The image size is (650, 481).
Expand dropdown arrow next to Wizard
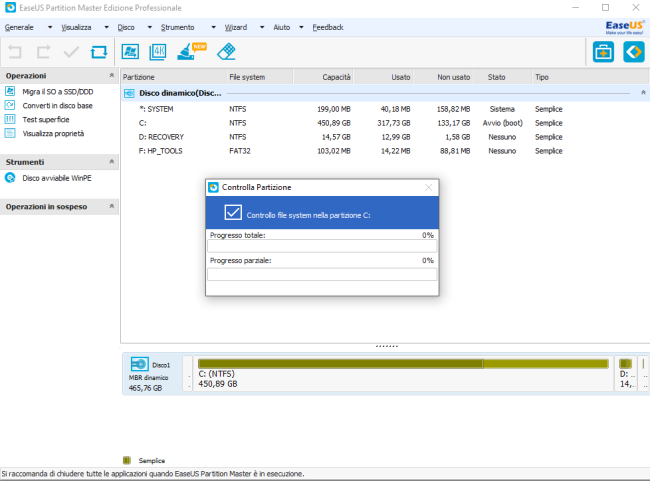(x=262, y=27)
